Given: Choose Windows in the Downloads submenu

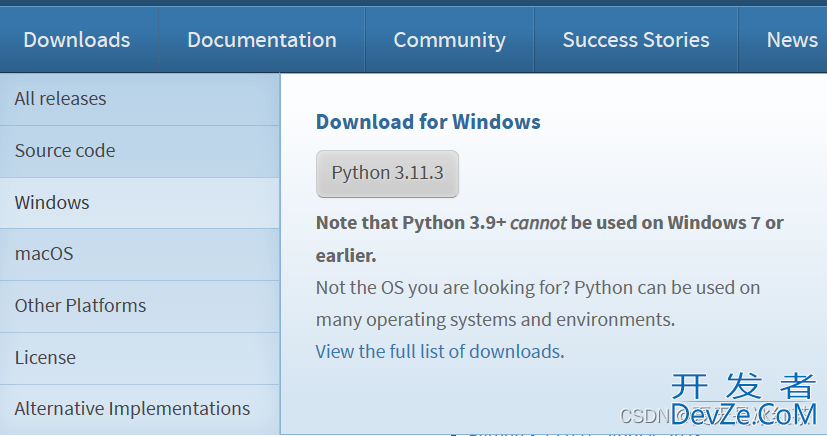Looking at the screenshot, I should pyautogui.click(x=140, y=203).
